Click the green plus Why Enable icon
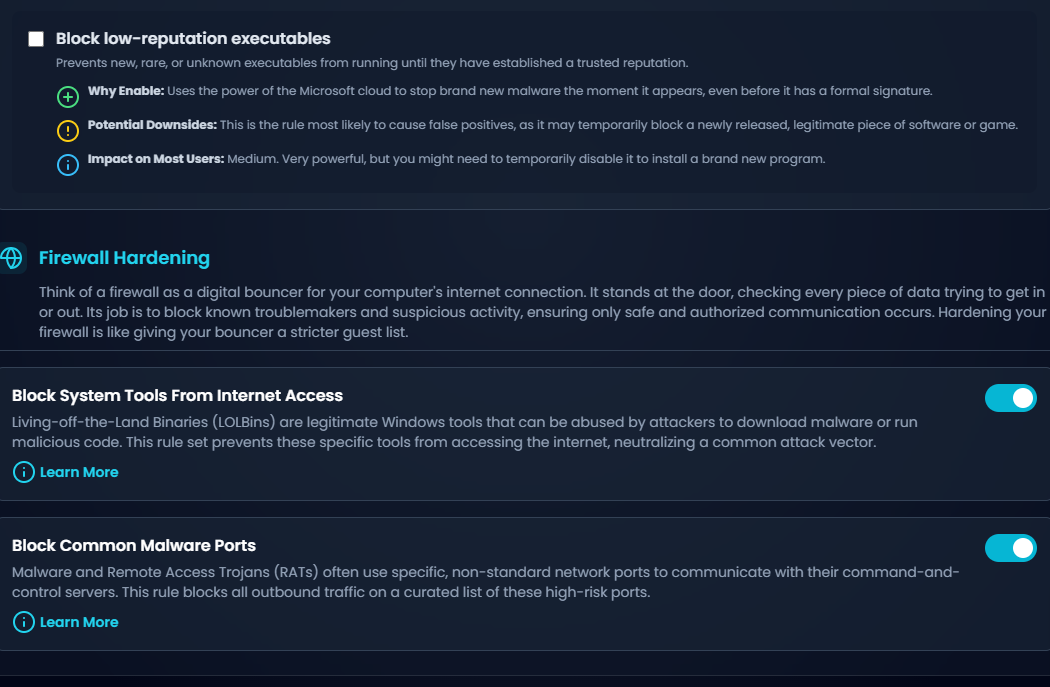 coord(67,97)
